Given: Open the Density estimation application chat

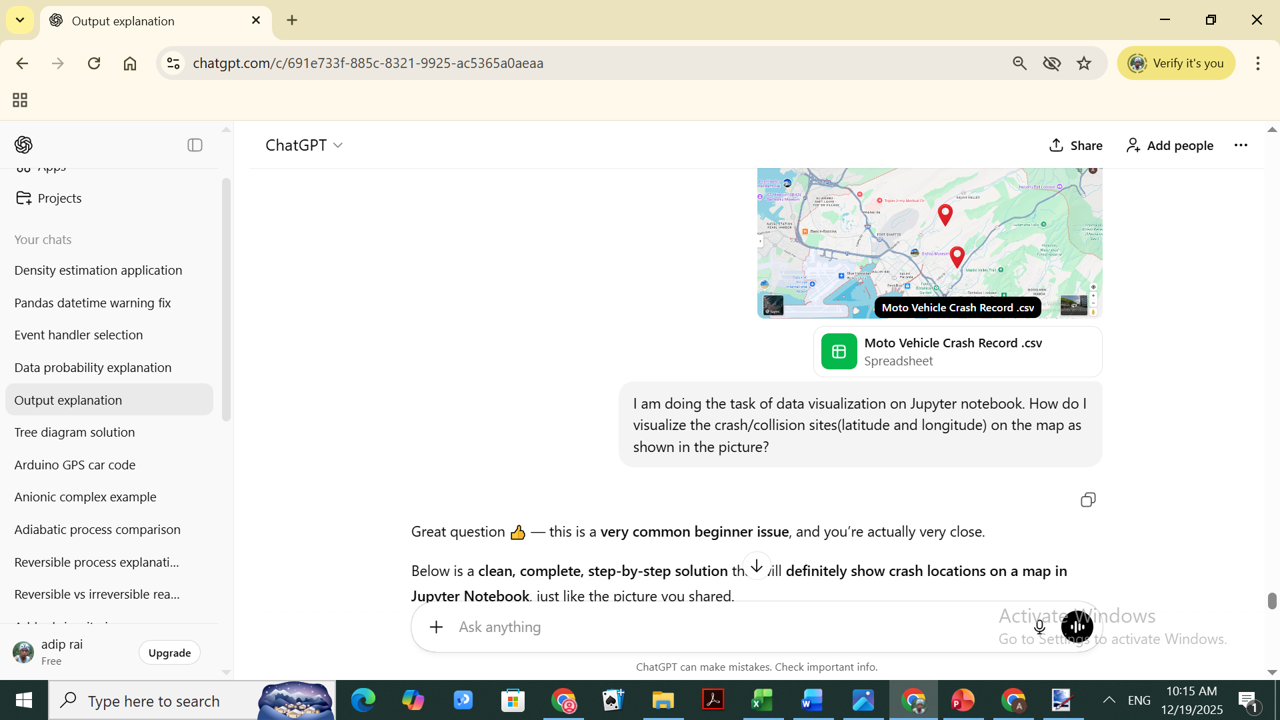Looking at the screenshot, I should tap(98, 270).
